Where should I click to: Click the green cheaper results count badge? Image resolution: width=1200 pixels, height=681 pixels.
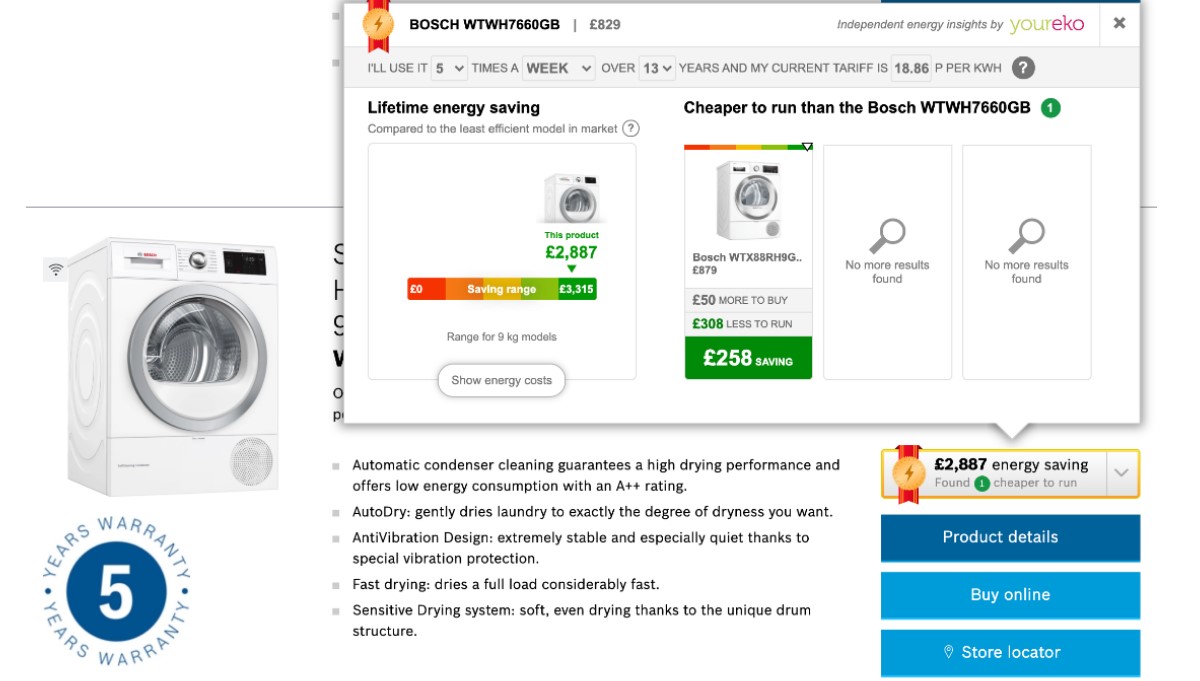pos(1050,107)
